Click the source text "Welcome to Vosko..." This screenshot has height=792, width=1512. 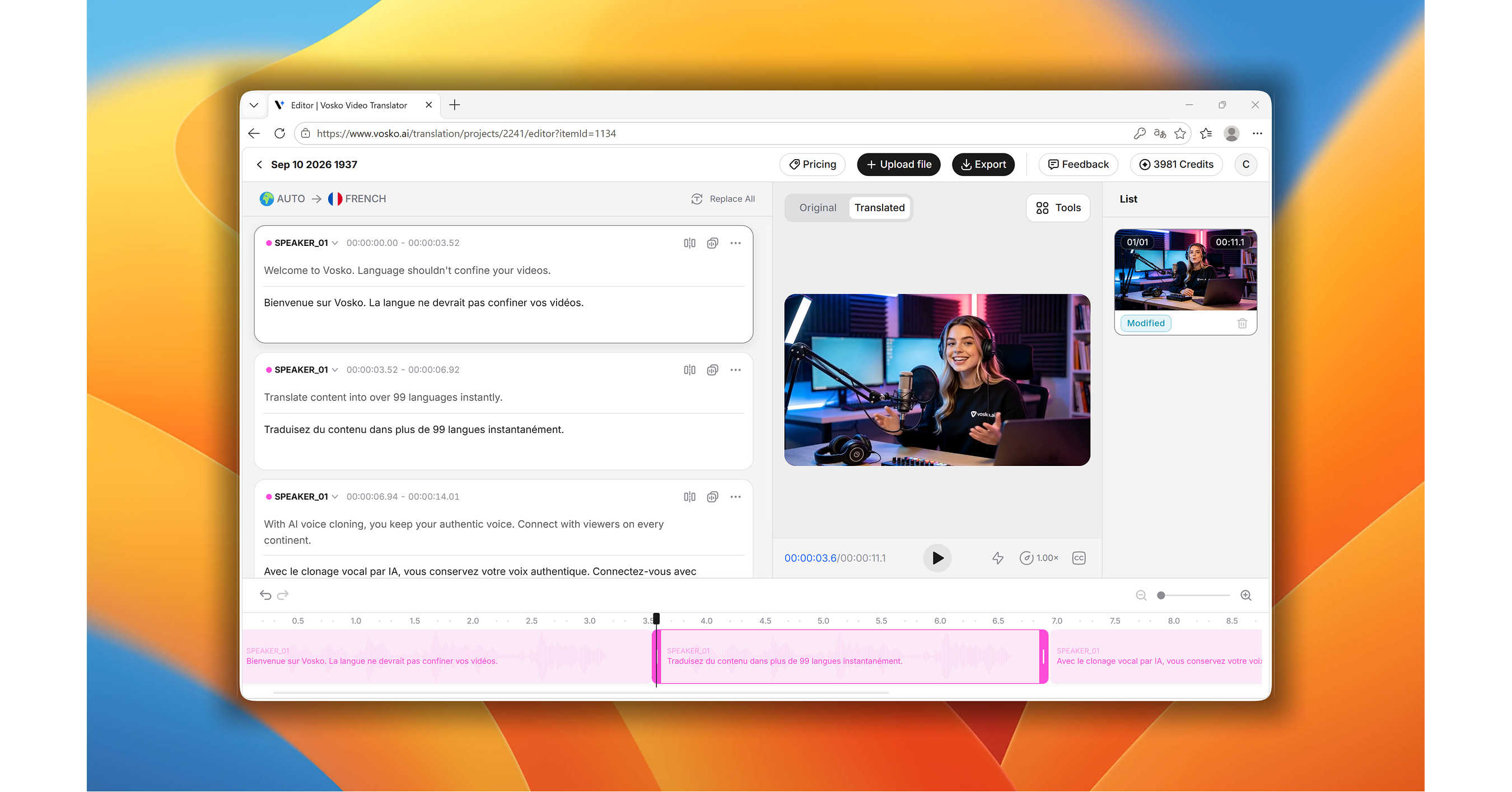407,271
